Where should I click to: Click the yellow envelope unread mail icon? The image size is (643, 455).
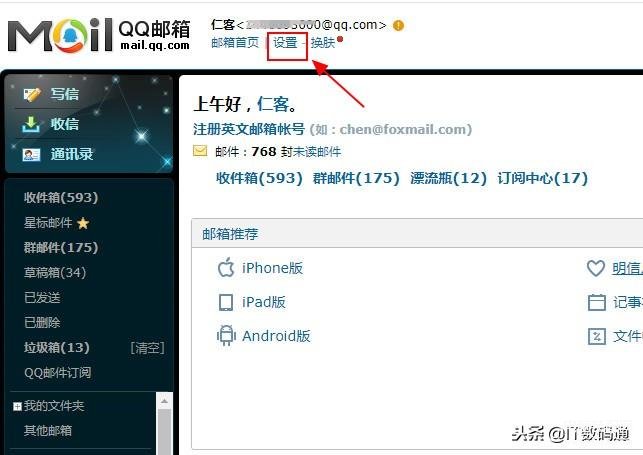click(200, 151)
